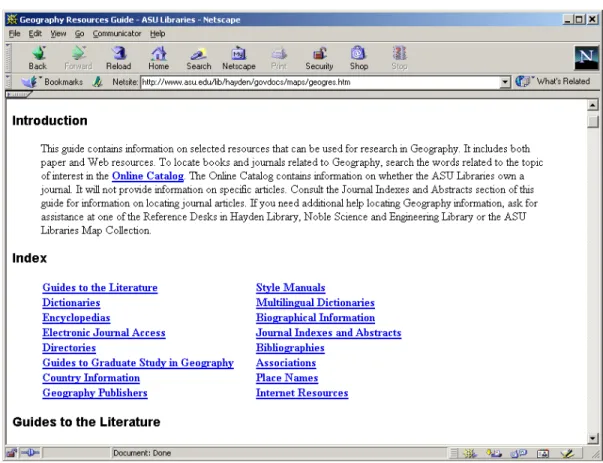Follow the Biographical Information link
Viewport: 603px width, 463px height.
tap(315, 318)
